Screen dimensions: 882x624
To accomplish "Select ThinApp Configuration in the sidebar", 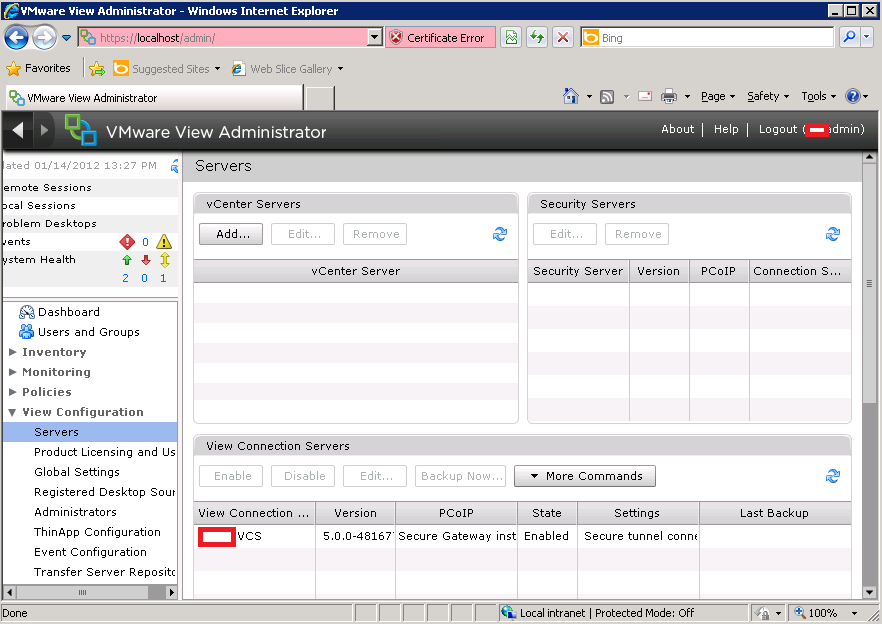I will (x=97, y=532).
